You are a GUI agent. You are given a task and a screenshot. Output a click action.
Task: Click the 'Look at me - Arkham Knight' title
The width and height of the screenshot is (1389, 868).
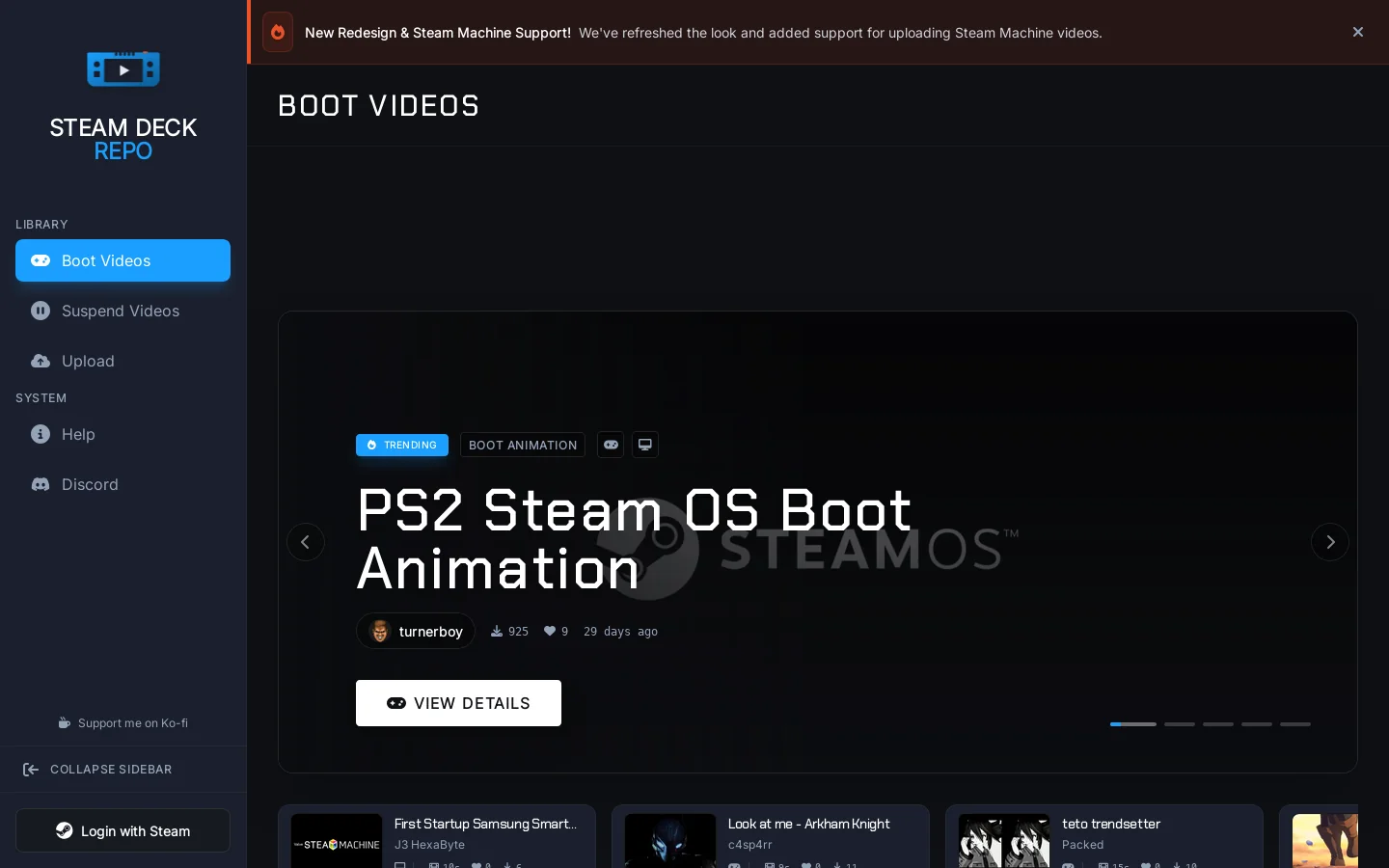coord(808,824)
